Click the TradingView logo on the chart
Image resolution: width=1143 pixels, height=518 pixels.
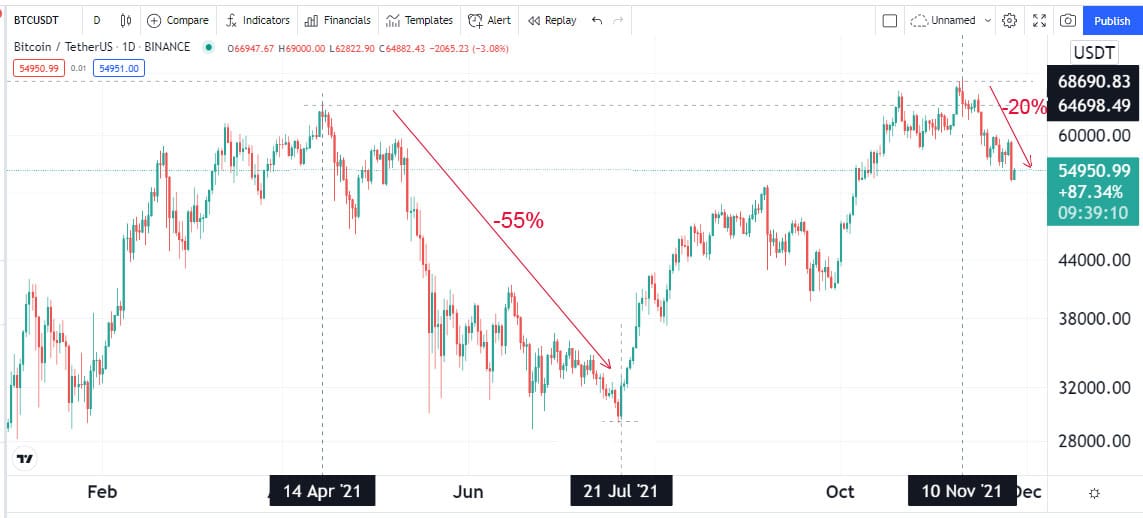tap(25, 459)
